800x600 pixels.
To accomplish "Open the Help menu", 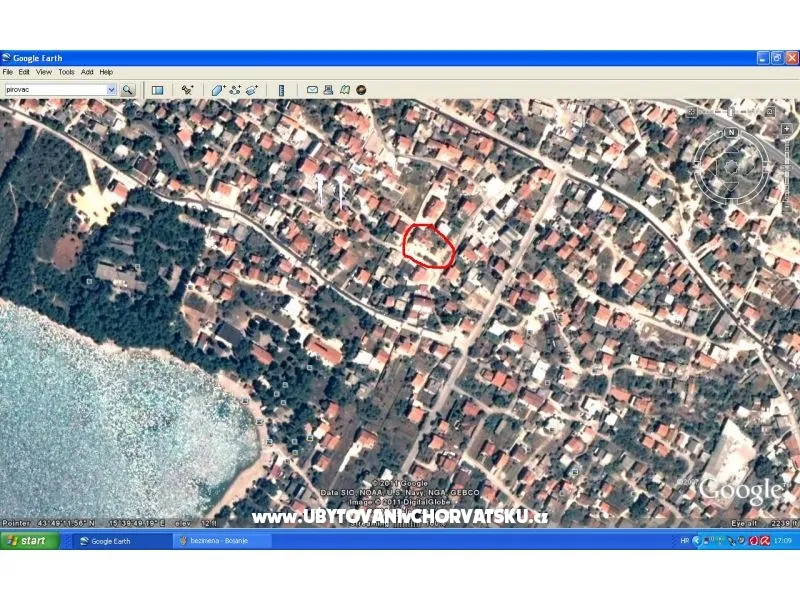I will coord(106,72).
